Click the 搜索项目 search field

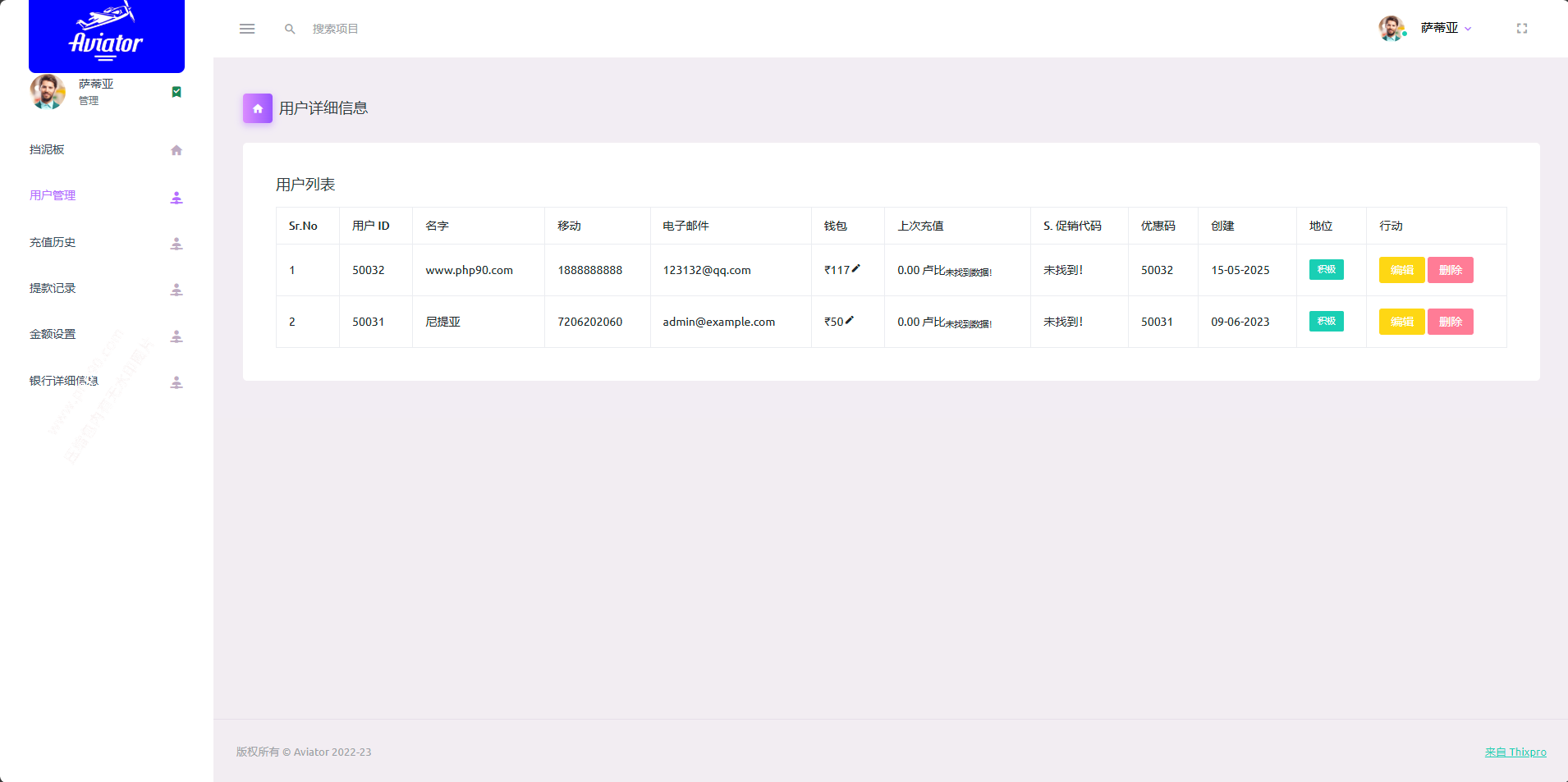(369, 29)
